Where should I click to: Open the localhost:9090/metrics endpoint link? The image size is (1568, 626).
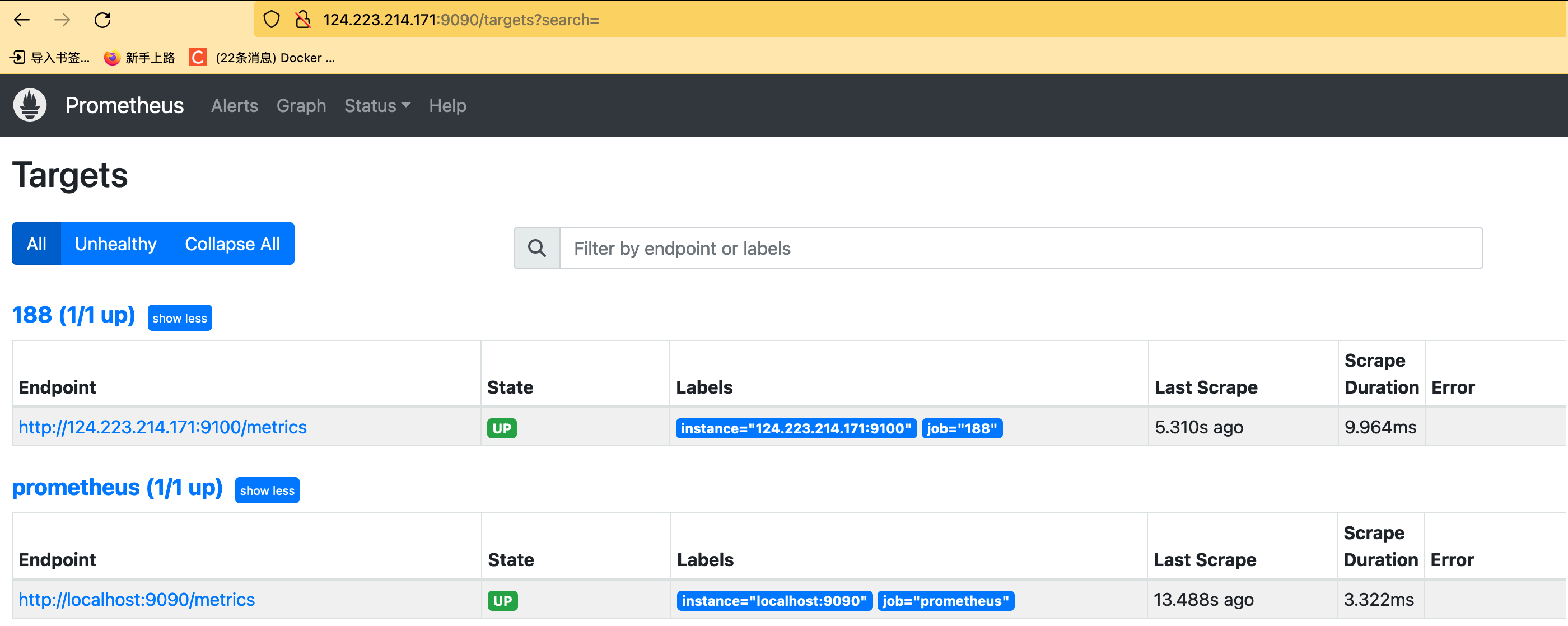pos(136,599)
